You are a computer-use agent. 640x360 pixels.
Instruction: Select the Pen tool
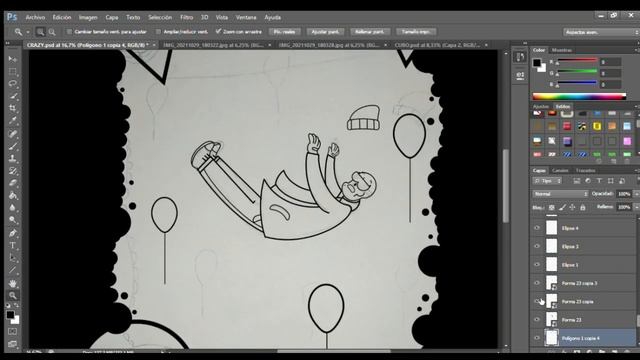tap(13, 233)
